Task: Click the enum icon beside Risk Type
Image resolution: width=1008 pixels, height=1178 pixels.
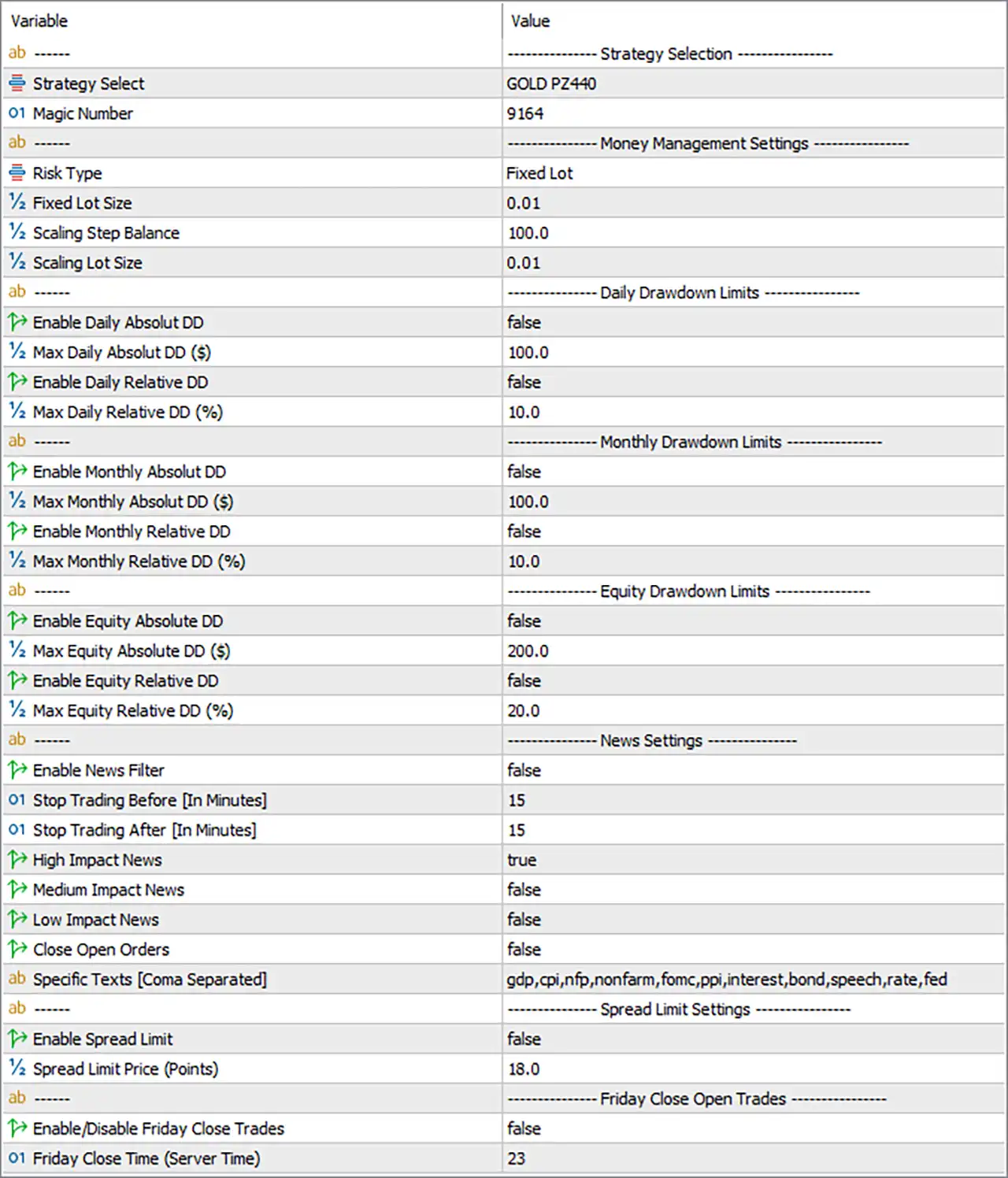Action: [17, 173]
